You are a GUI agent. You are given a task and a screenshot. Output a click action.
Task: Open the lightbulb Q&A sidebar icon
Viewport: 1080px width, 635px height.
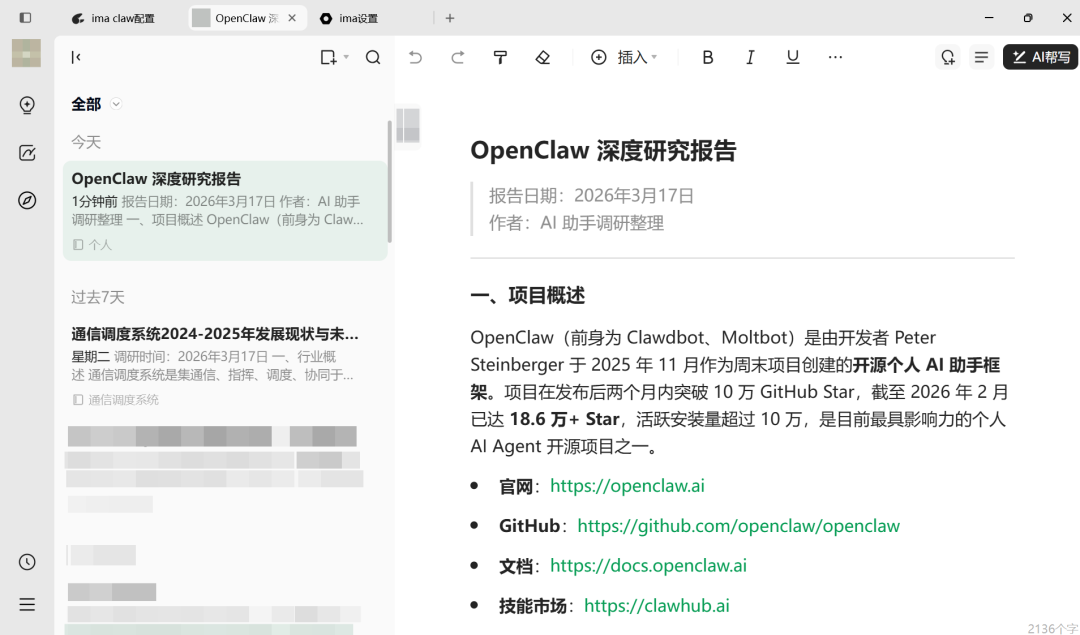click(27, 105)
